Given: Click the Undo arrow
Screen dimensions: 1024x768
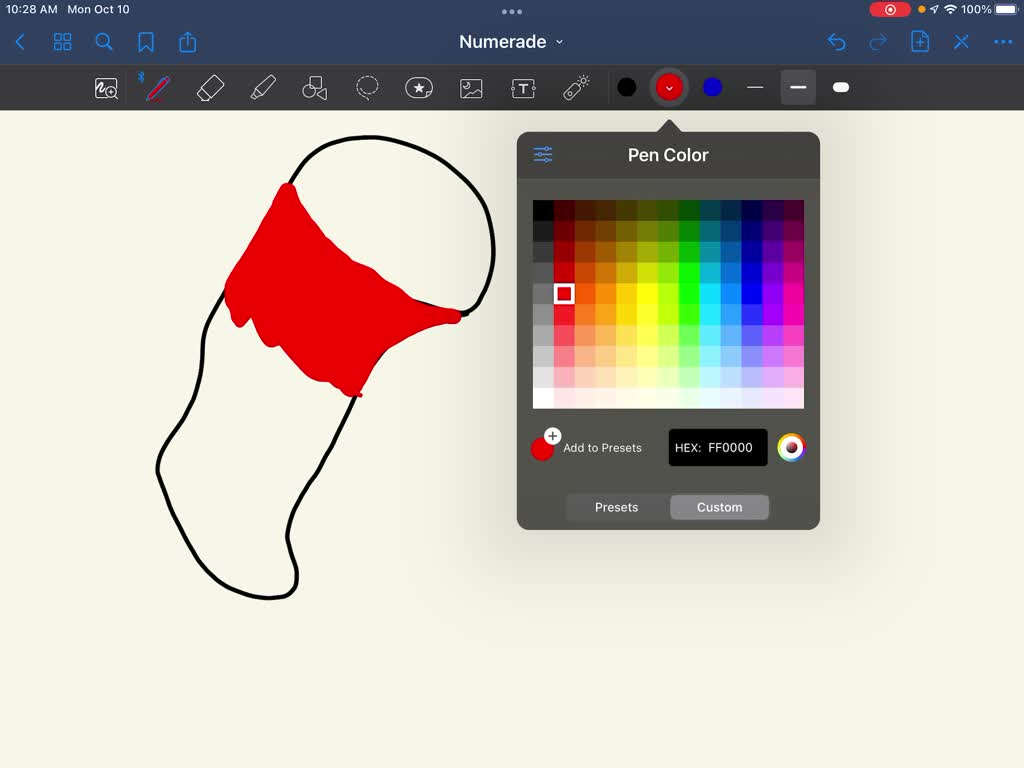Looking at the screenshot, I should tap(837, 42).
